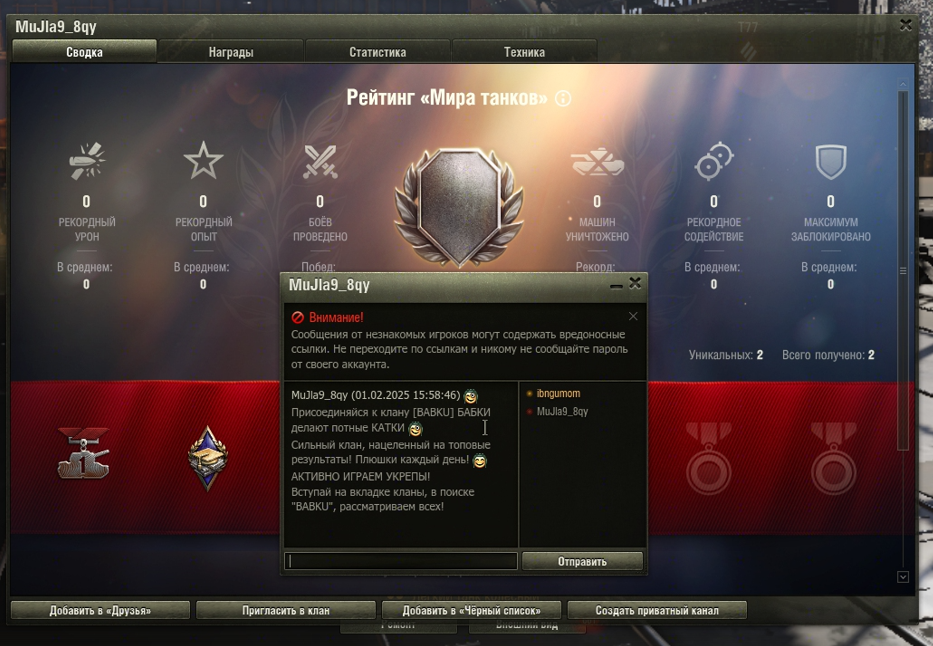Screen dimensions: 933x646
Task: Click the silver rating shield badge
Action: (x=459, y=206)
